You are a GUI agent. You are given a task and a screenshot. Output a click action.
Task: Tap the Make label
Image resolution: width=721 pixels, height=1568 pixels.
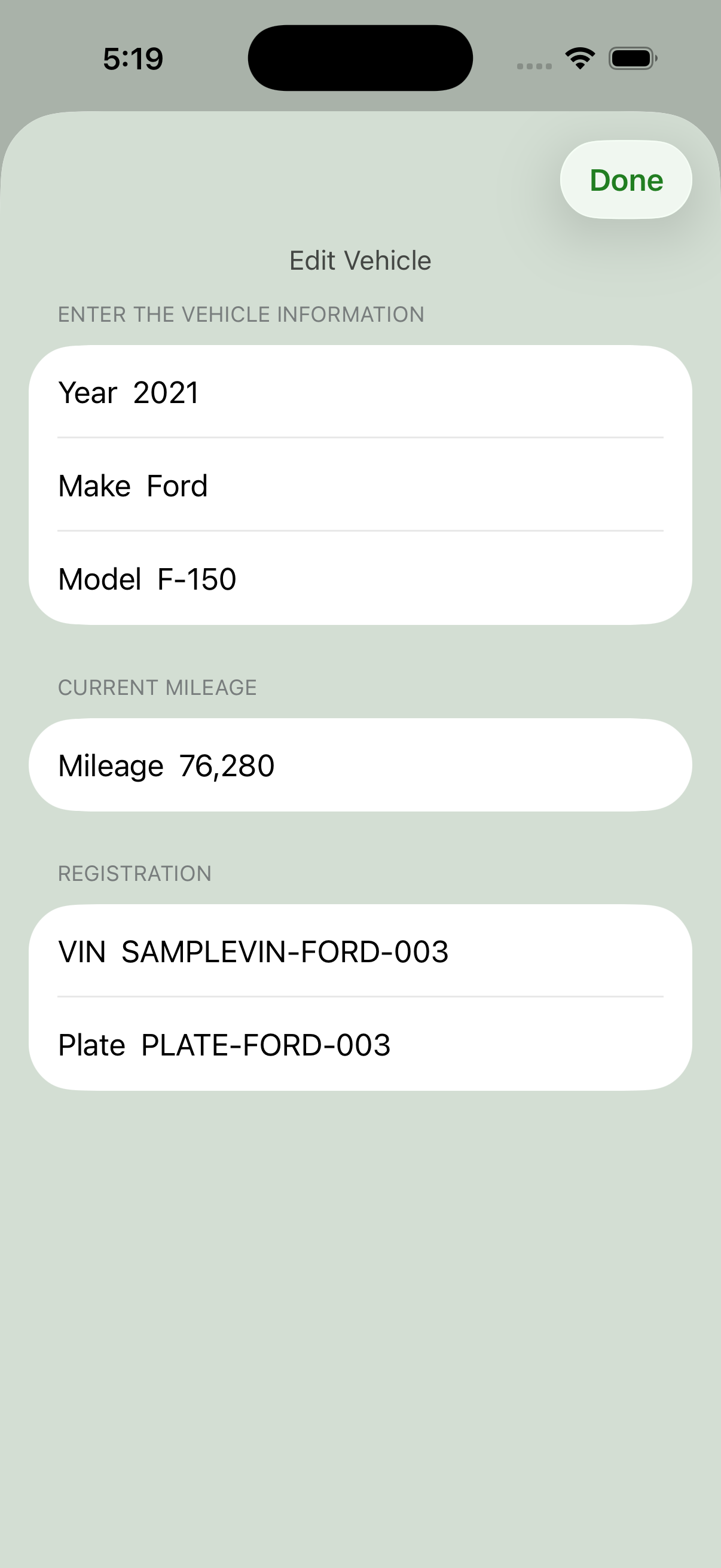(94, 486)
